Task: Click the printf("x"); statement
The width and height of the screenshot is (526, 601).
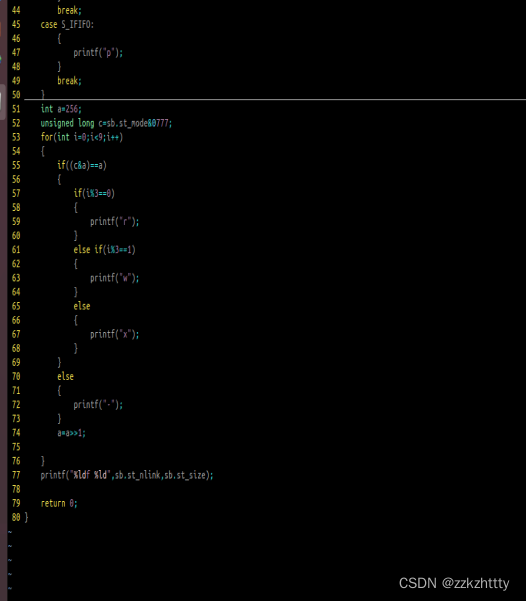Action: click(115, 334)
